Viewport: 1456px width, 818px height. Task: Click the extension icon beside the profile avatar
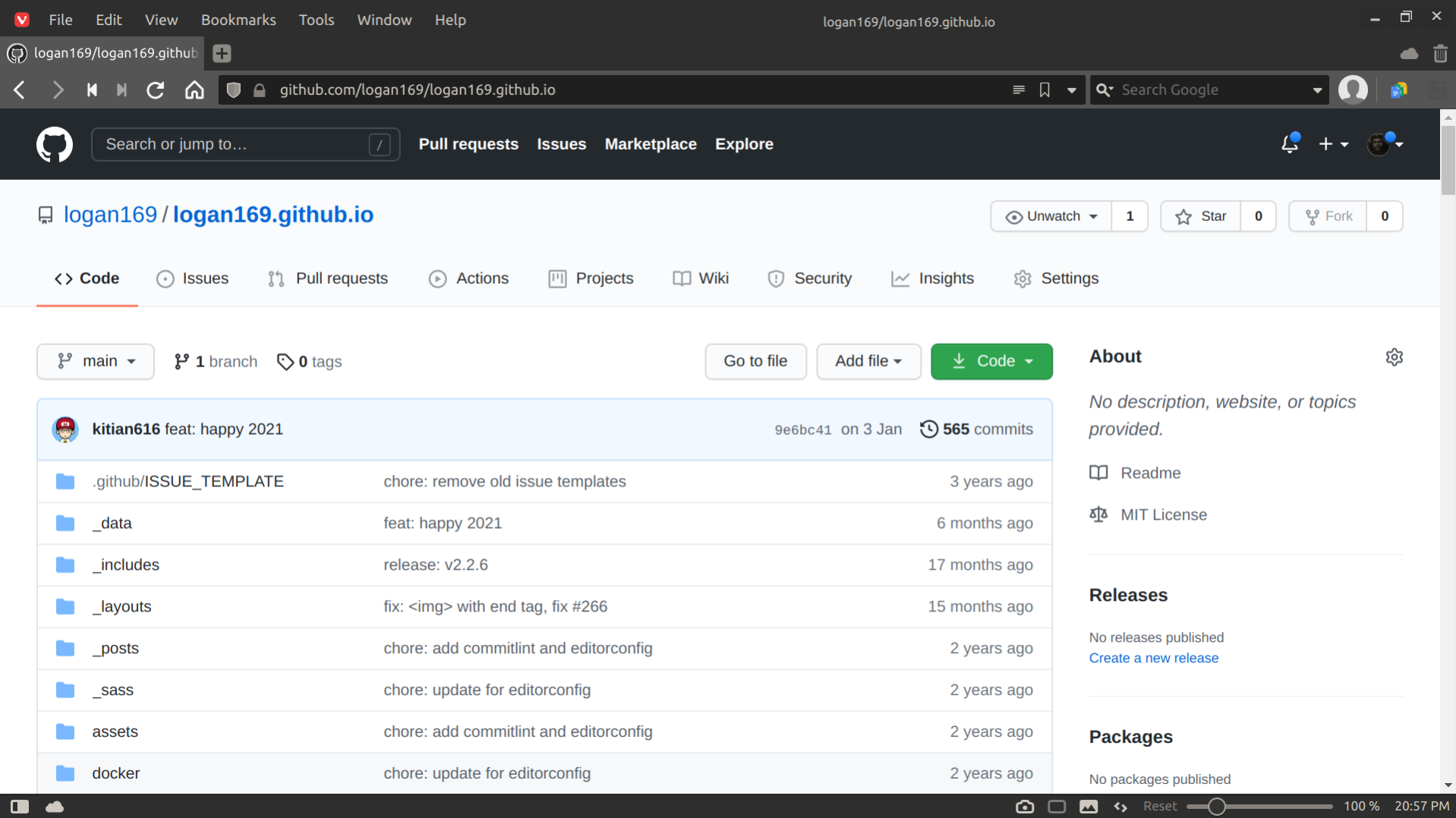click(1398, 90)
